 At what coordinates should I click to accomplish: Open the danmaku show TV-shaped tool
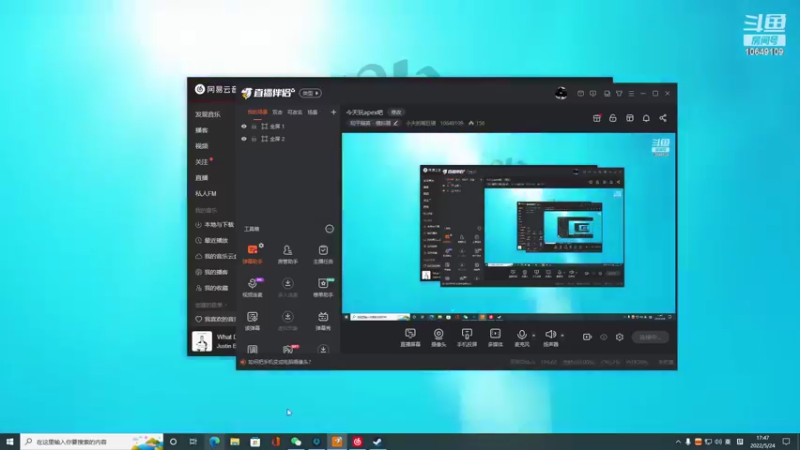323,321
